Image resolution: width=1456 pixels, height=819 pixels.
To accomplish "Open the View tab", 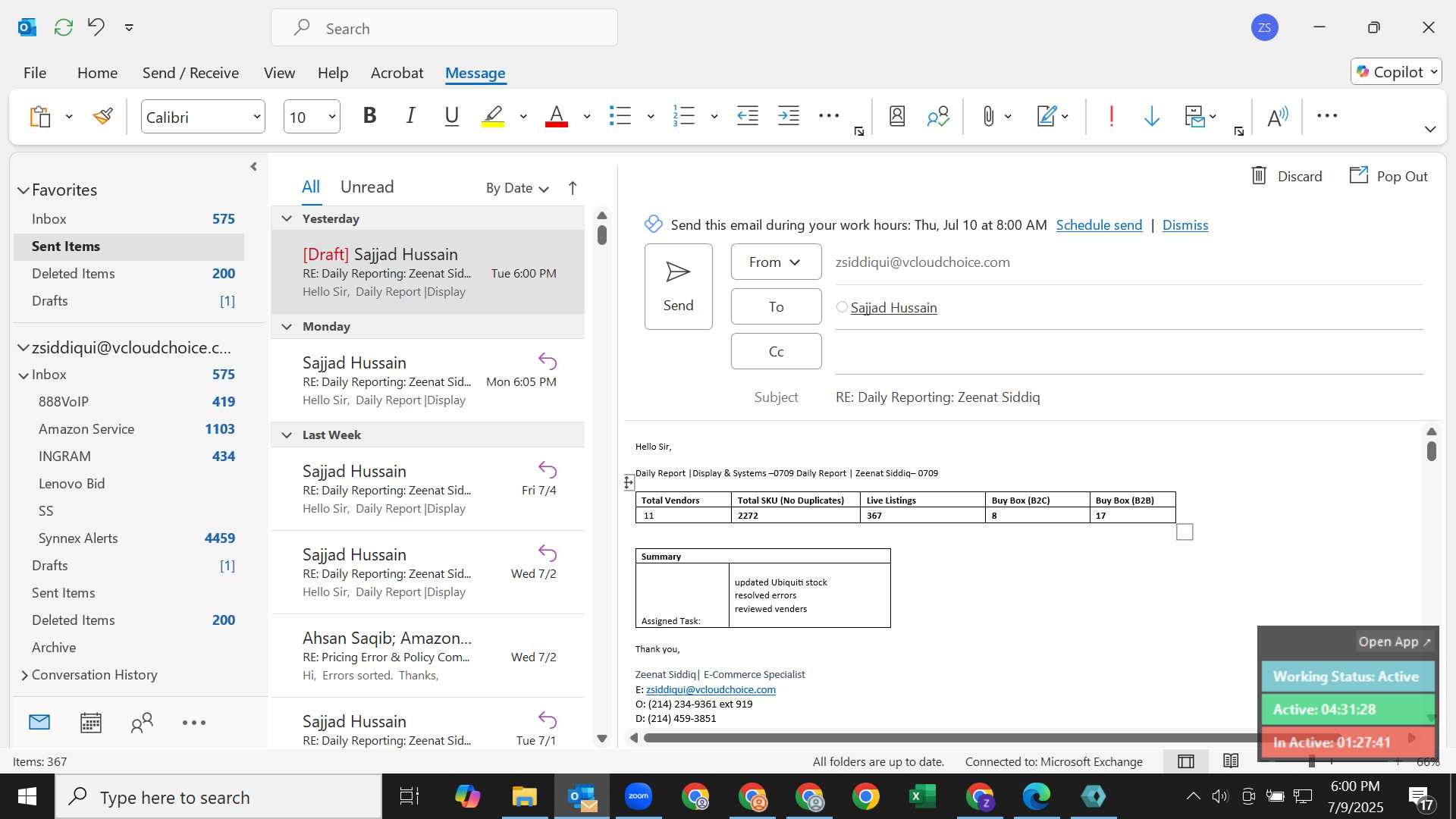I will pyautogui.click(x=279, y=73).
